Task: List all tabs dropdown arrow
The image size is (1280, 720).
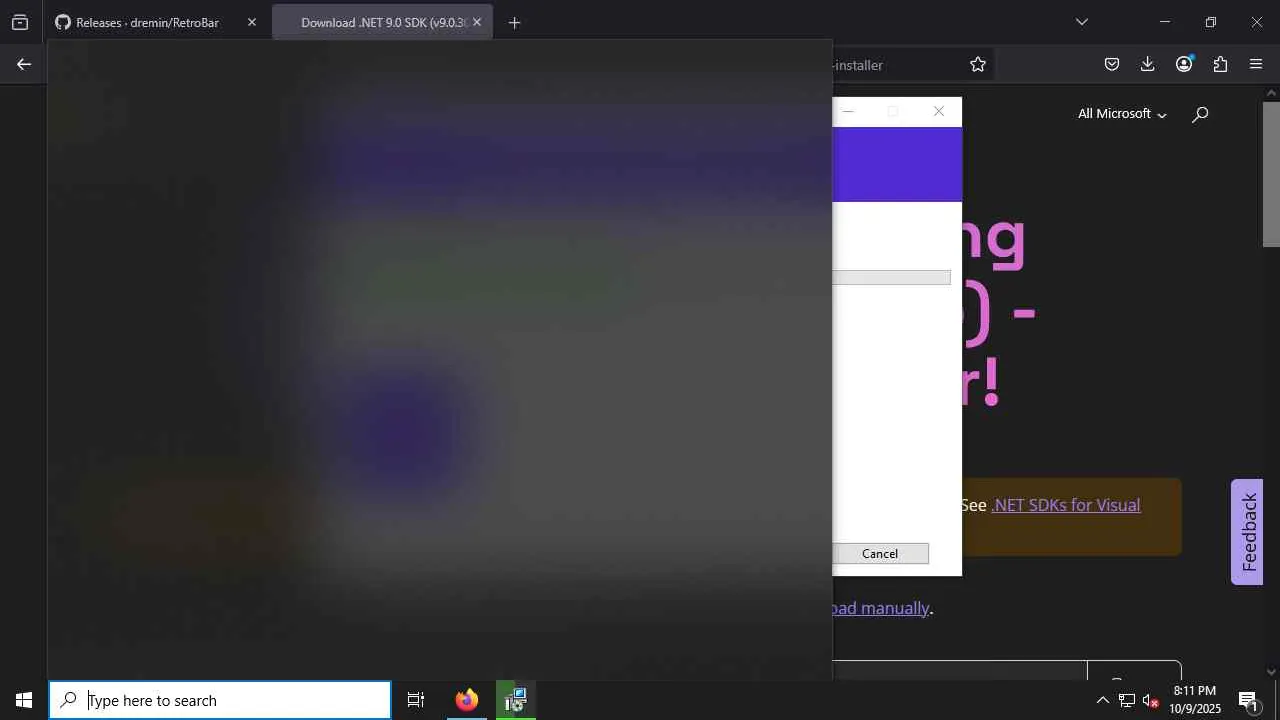Action: tap(1081, 22)
